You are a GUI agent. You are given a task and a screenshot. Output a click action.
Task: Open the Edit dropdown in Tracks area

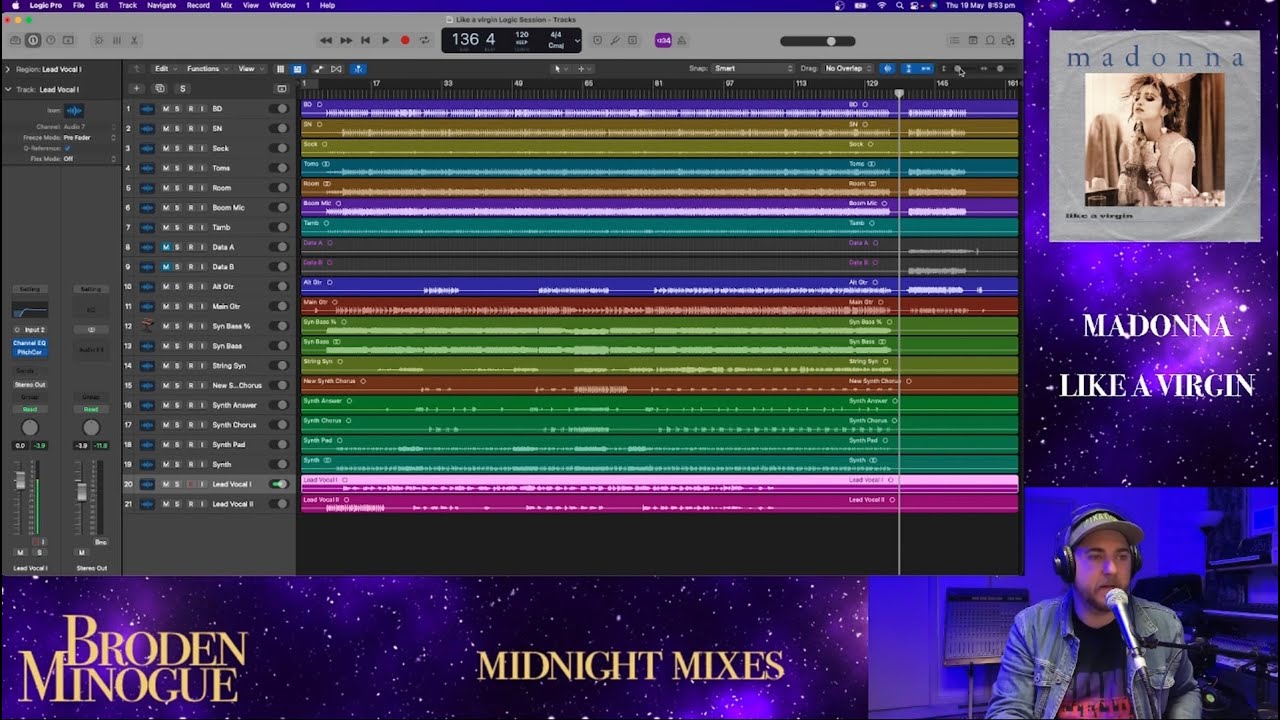pyautogui.click(x=165, y=69)
